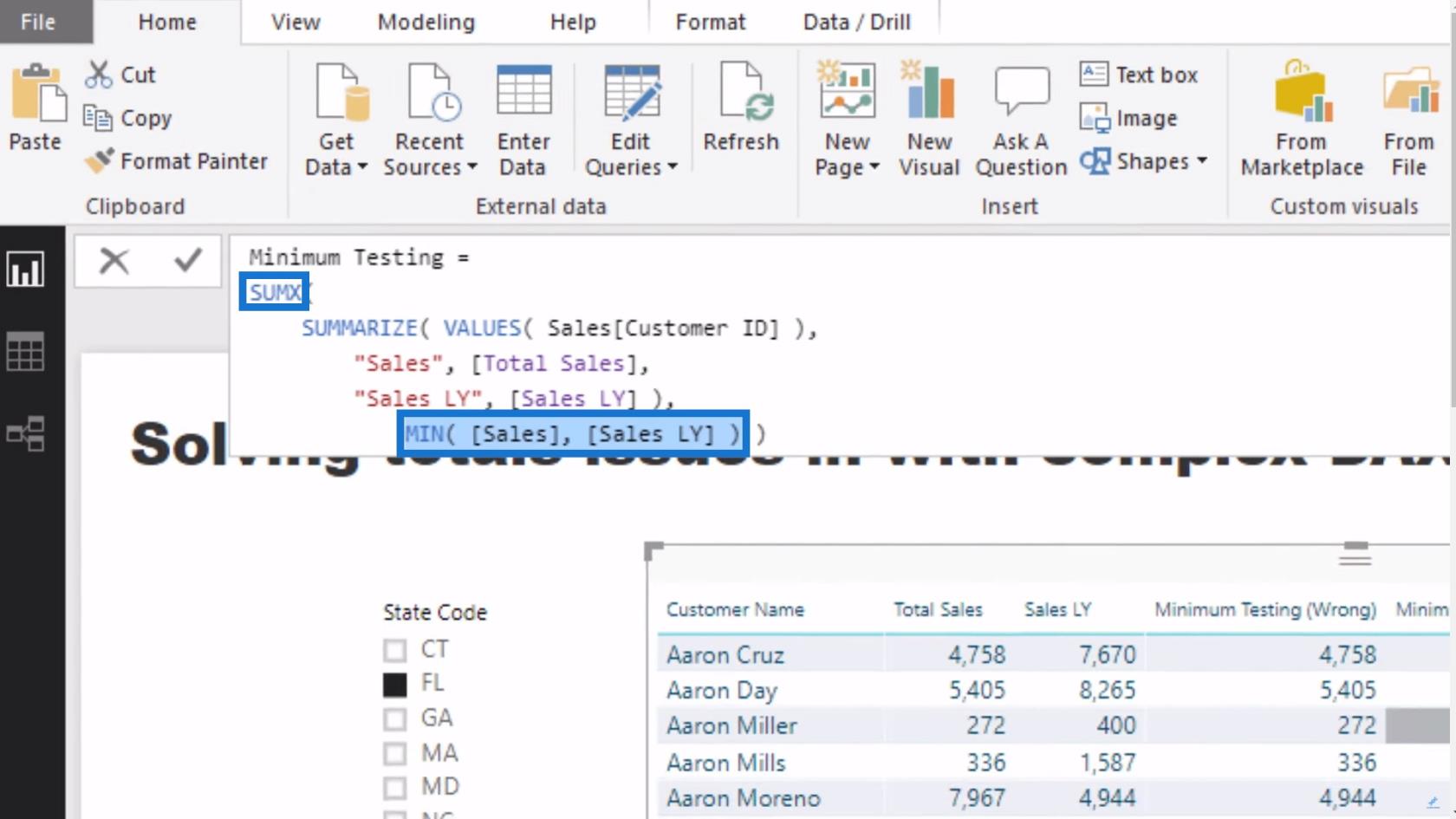Select the Aaron Day row

pyautogui.click(x=1053, y=690)
